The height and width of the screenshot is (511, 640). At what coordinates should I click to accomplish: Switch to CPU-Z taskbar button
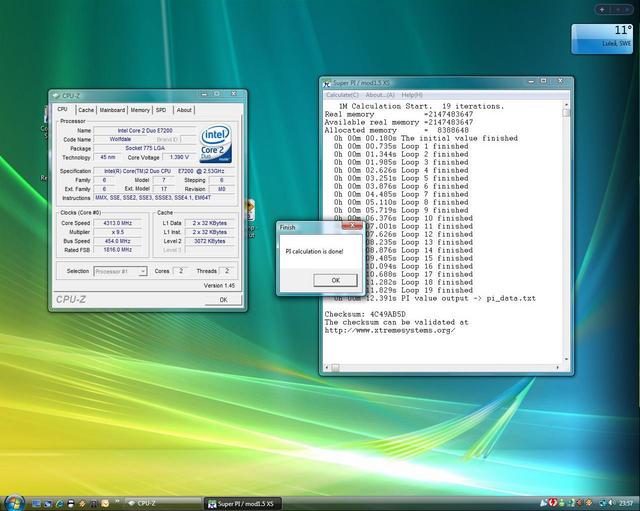point(163,504)
